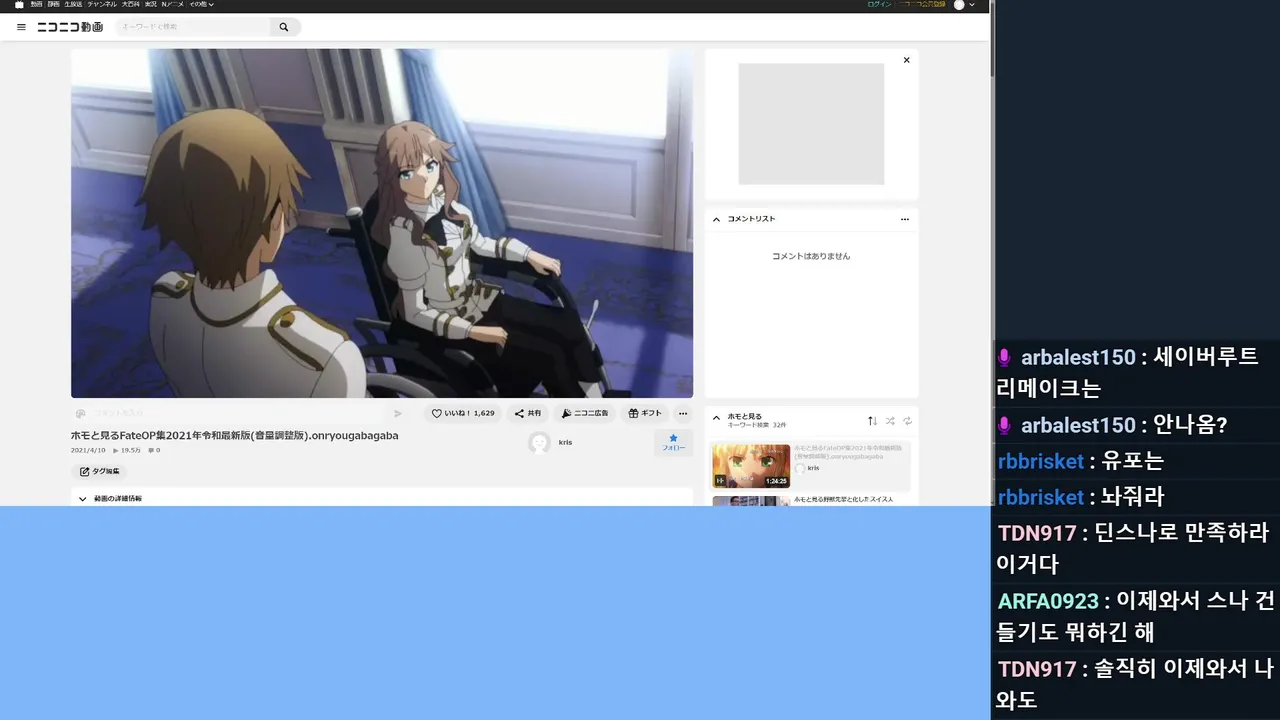Toggle playlist repeat icon
Viewport: 1280px width, 720px height.
click(x=908, y=421)
